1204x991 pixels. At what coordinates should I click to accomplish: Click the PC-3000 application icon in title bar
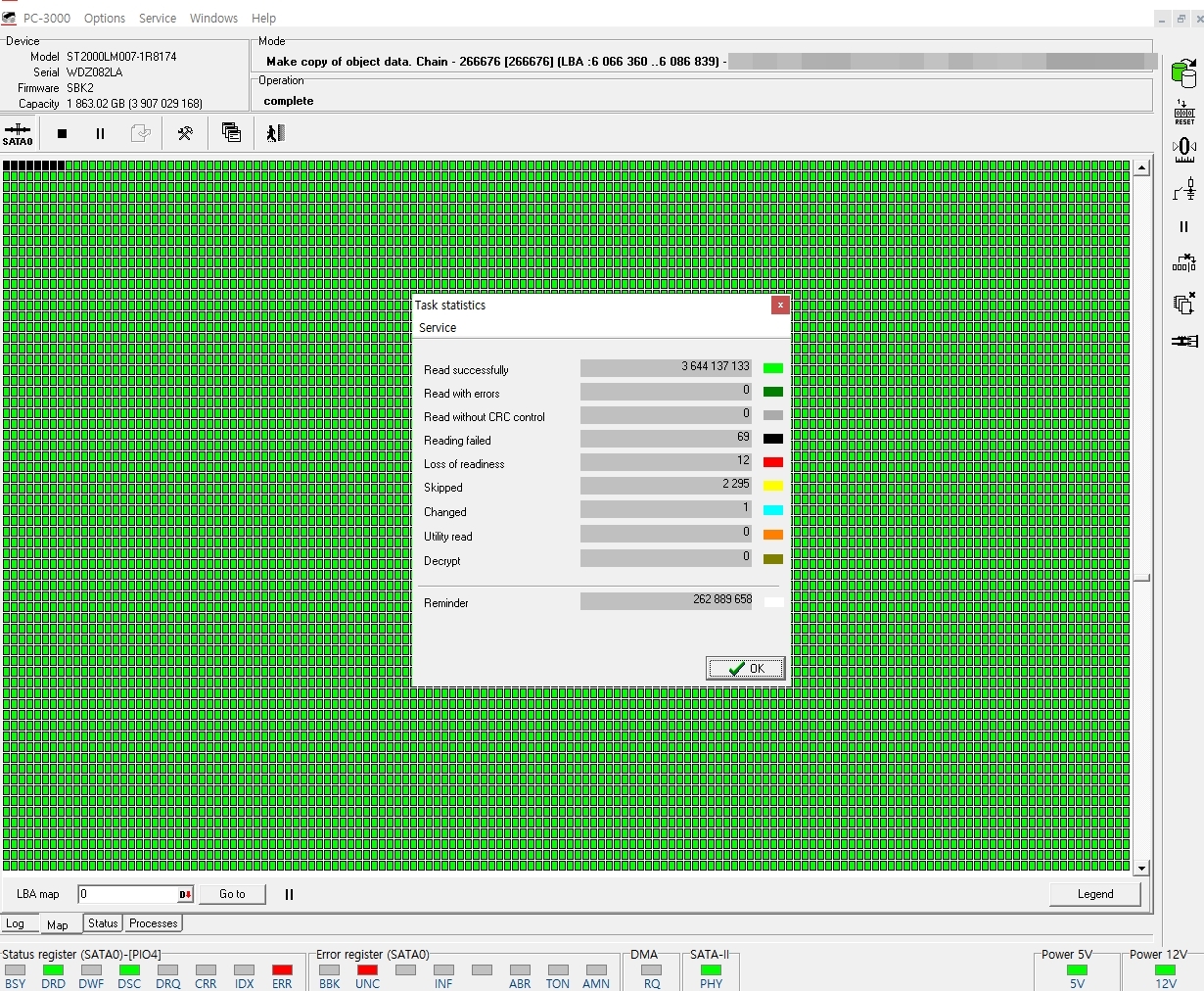pyautogui.click(x=9, y=18)
